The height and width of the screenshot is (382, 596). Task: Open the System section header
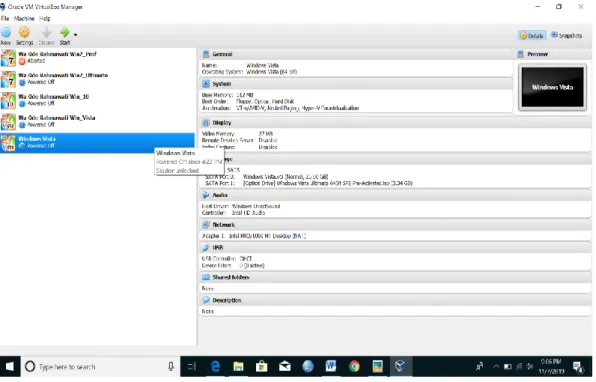356,84
